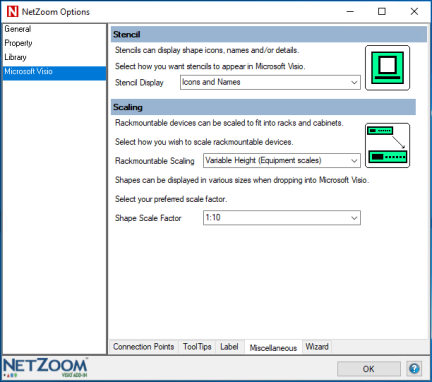Click text 'Select your preferred scale factor.'
Viewport: 432px width, 382px height.
171,199
